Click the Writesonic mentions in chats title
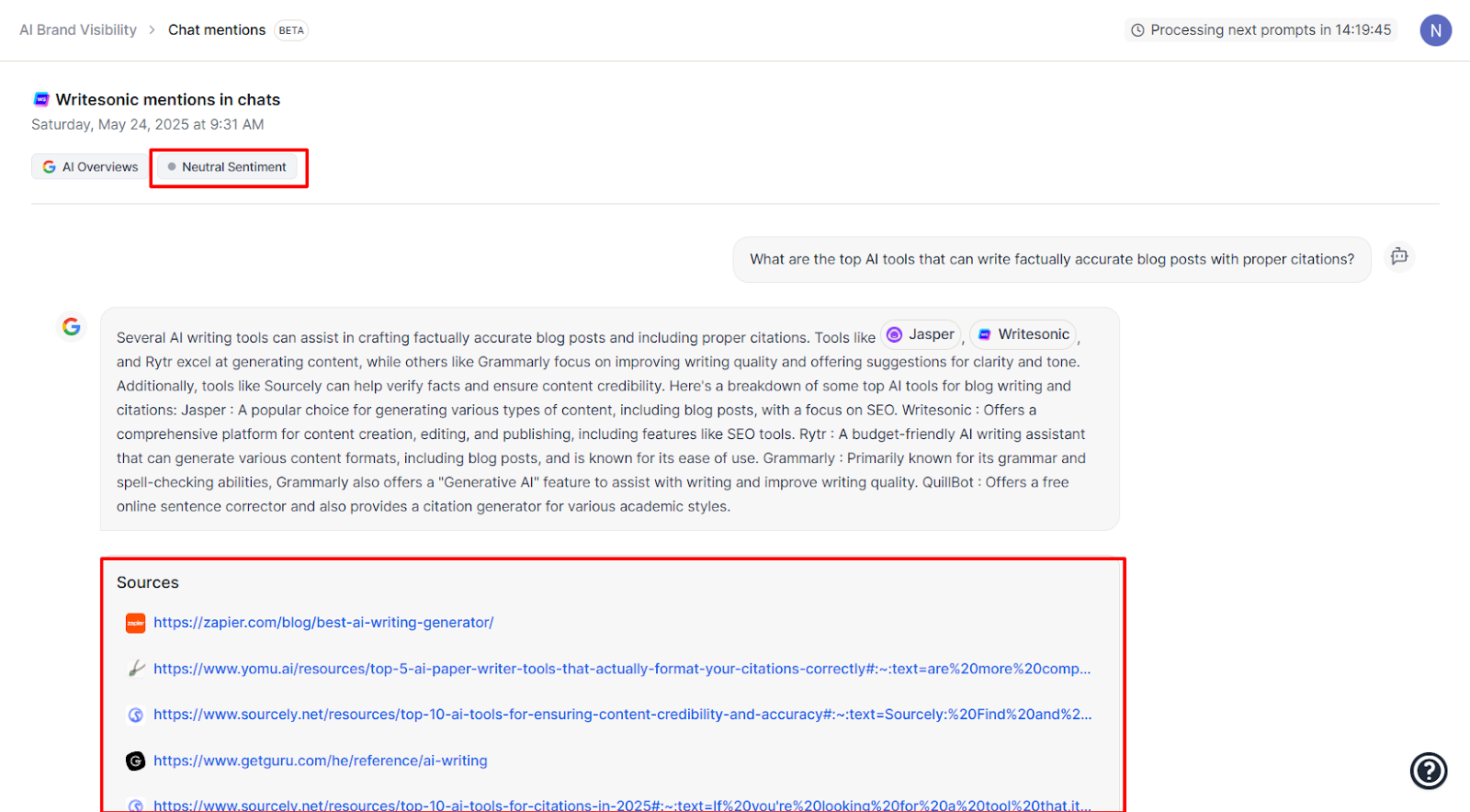1470x812 pixels. pyautogui.click(x=168, y=99)
